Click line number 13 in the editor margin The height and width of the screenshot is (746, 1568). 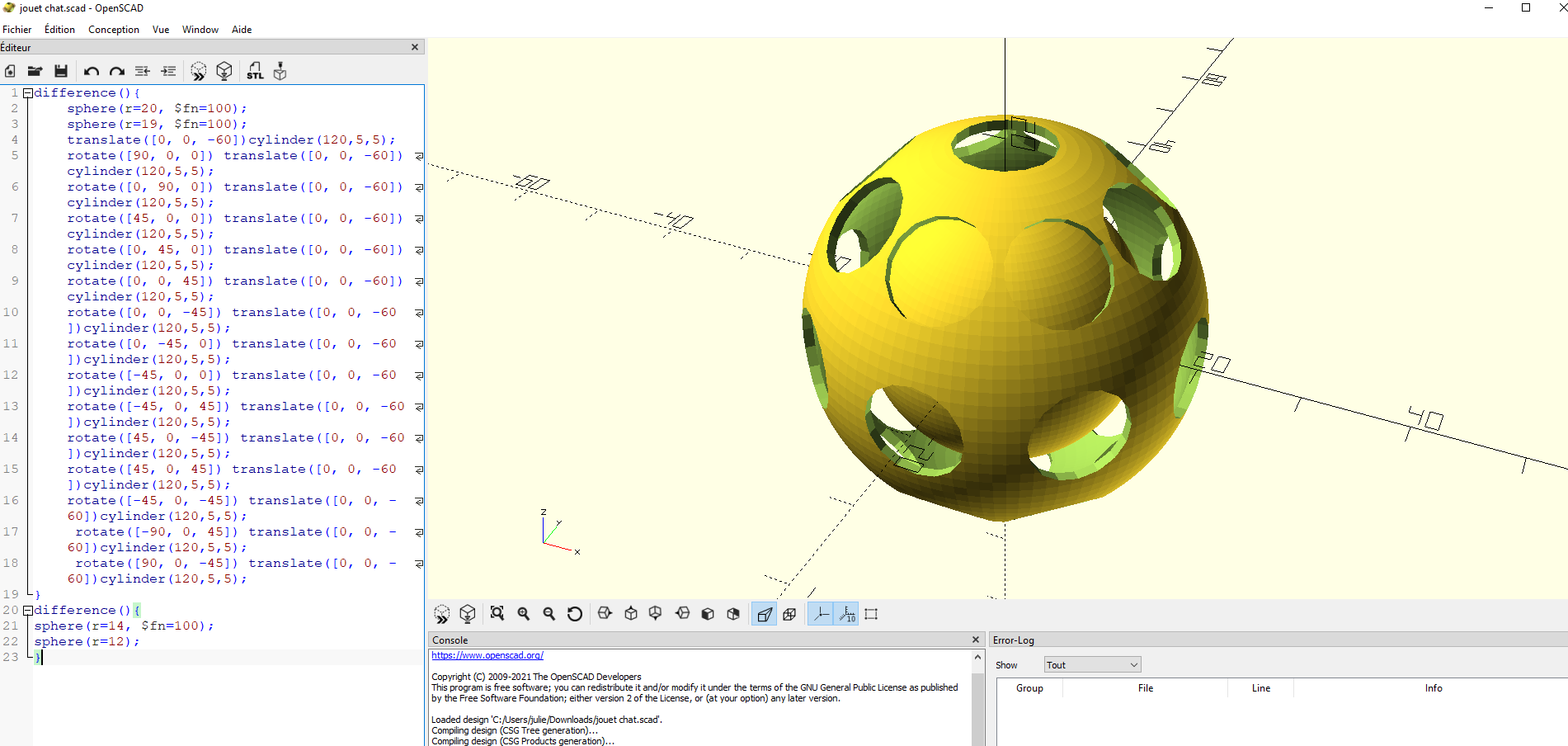[x=11, y=407]
